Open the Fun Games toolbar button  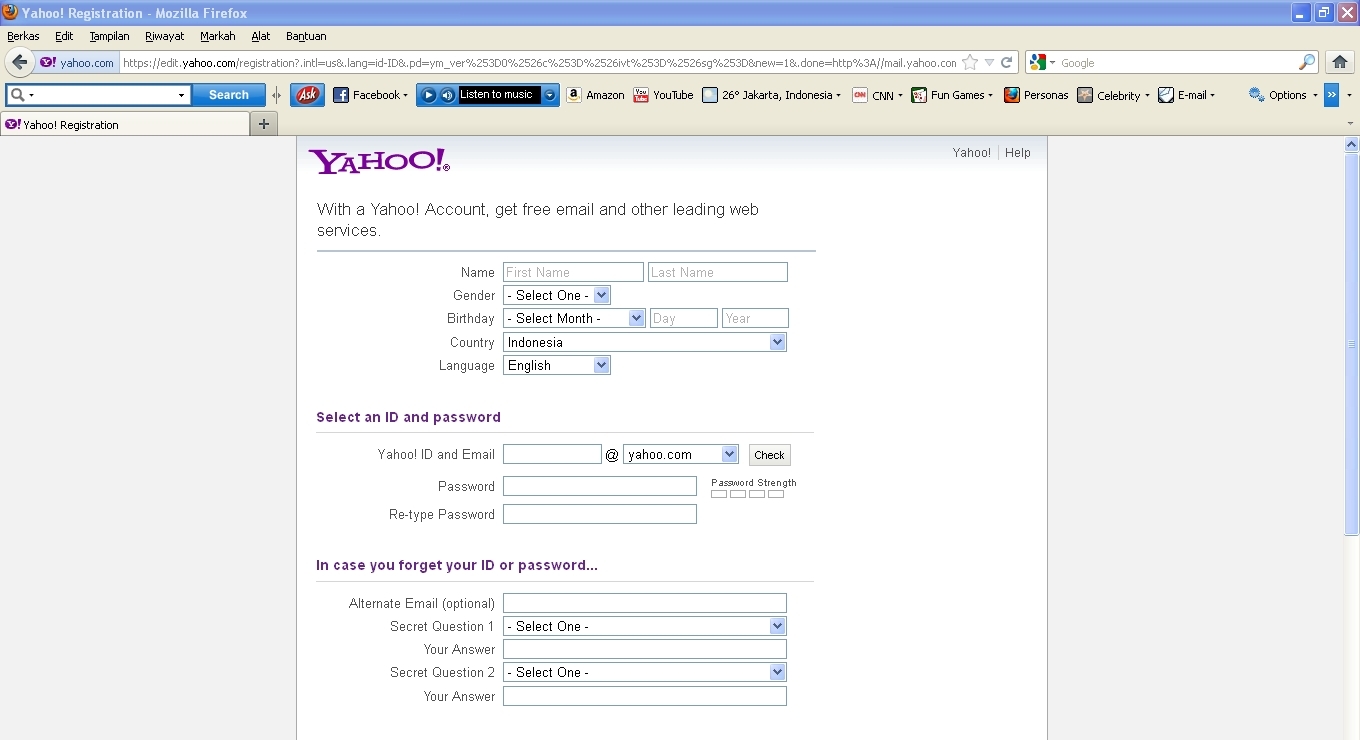[951, 95]
